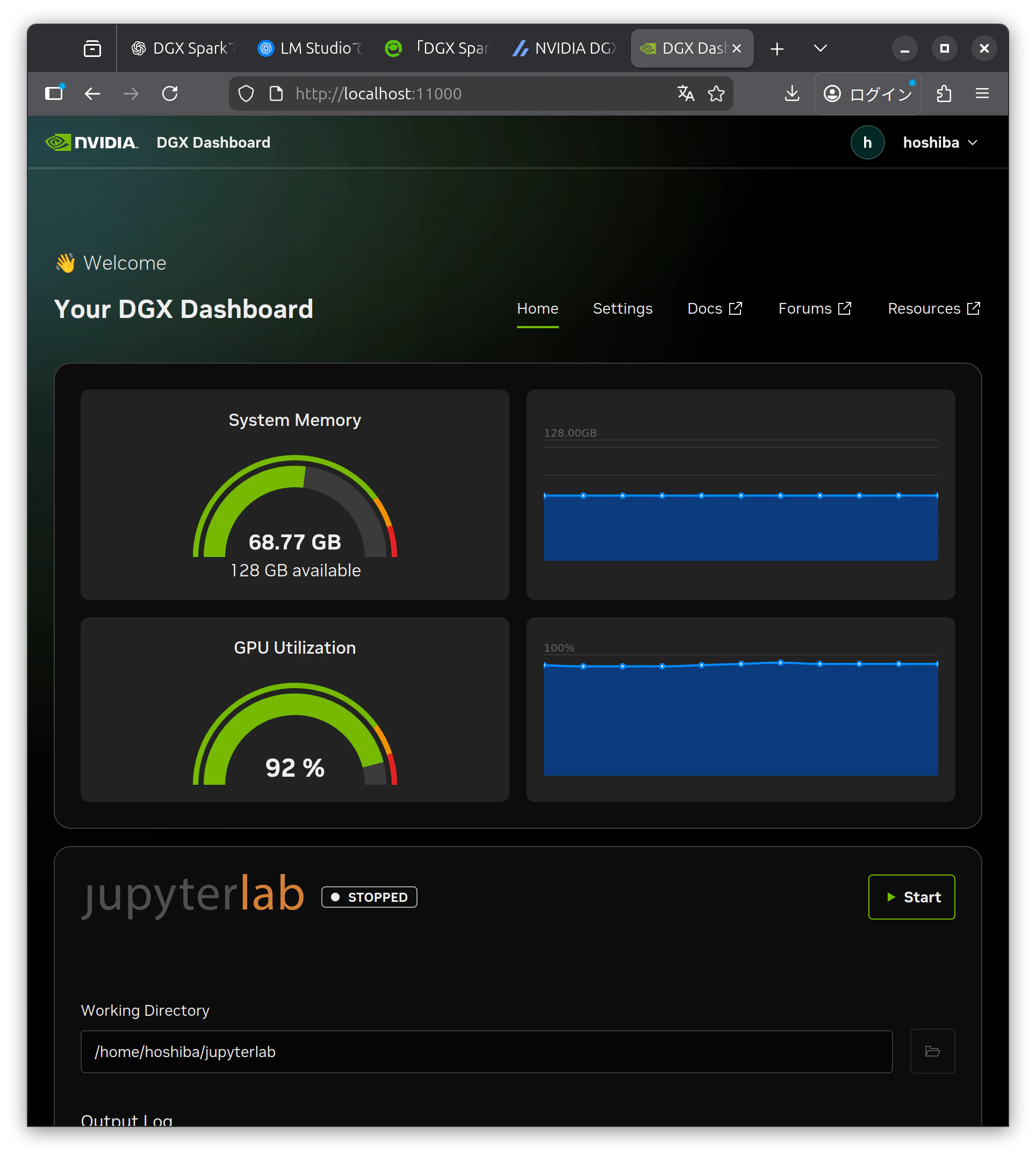The width and height of the screenshot is (1036, 1157).
Task: Click the 100% chart axis label
Action: pos(558,648)
